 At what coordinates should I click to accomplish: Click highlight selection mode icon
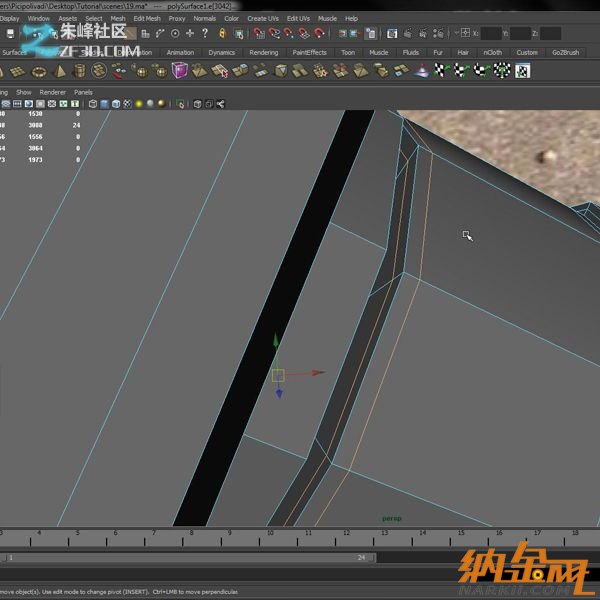[x=239, y=34]
